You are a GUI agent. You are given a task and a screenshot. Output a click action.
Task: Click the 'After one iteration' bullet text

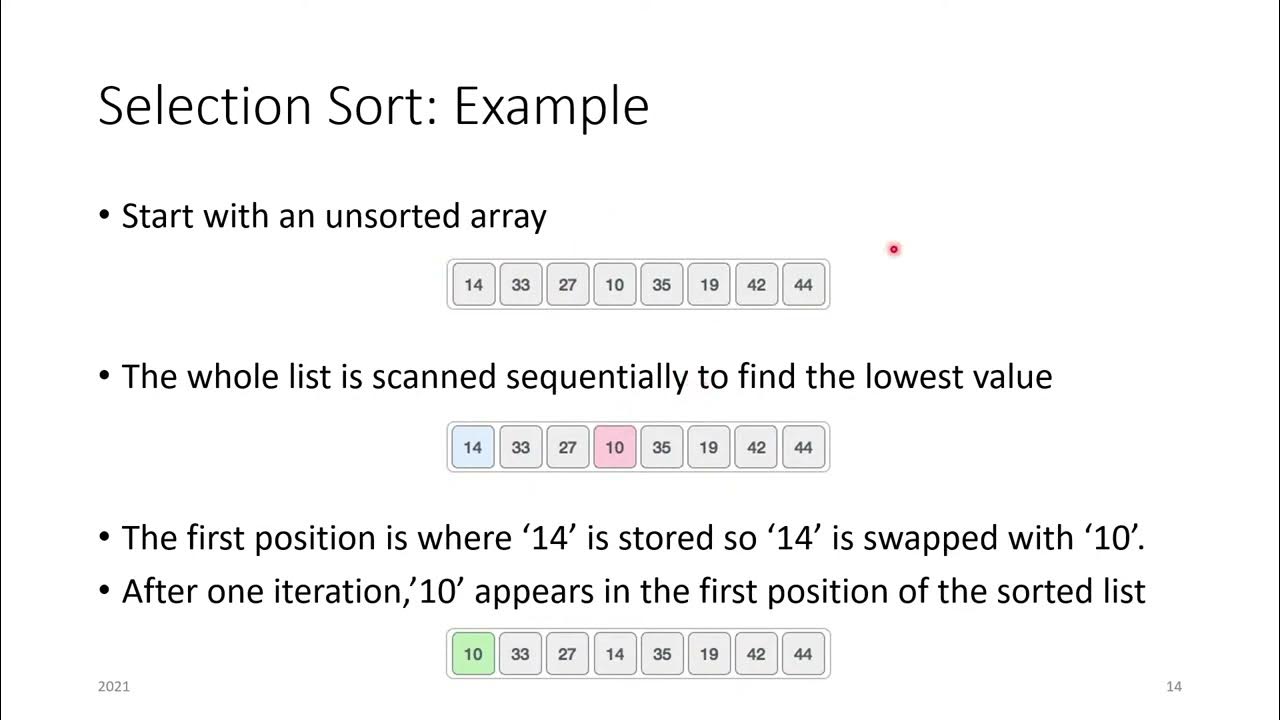633,591
